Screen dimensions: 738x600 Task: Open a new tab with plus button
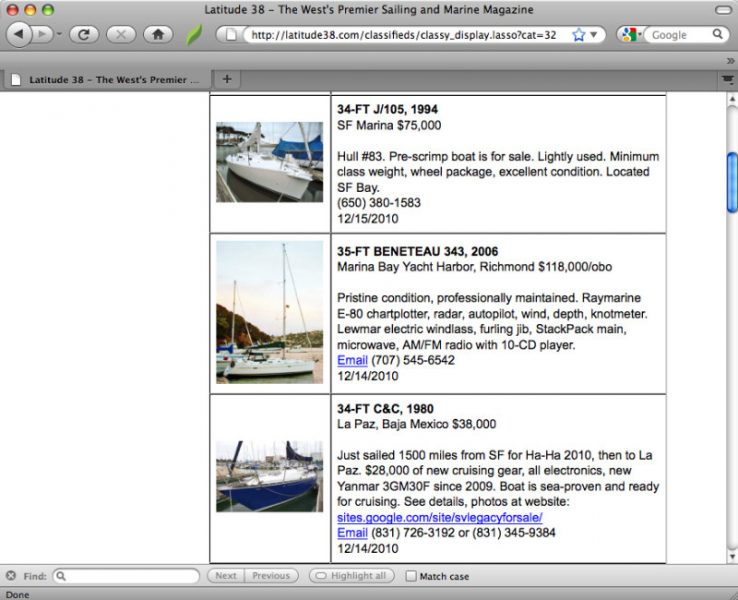pos(227,79)
